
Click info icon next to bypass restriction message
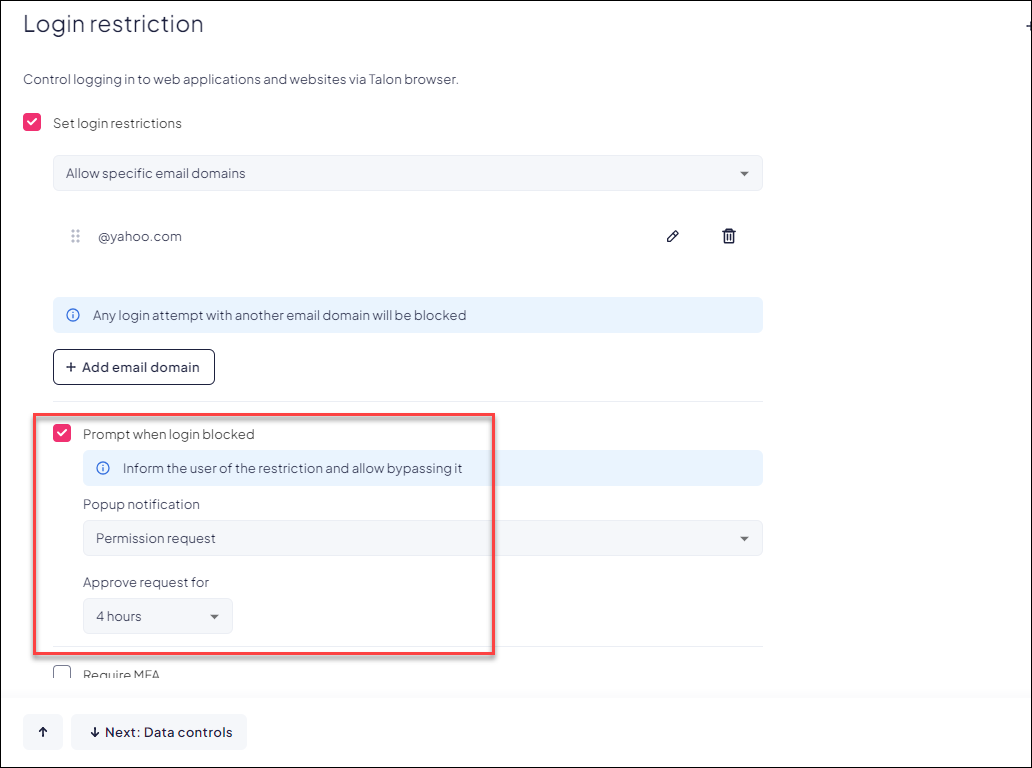[103, 468]
